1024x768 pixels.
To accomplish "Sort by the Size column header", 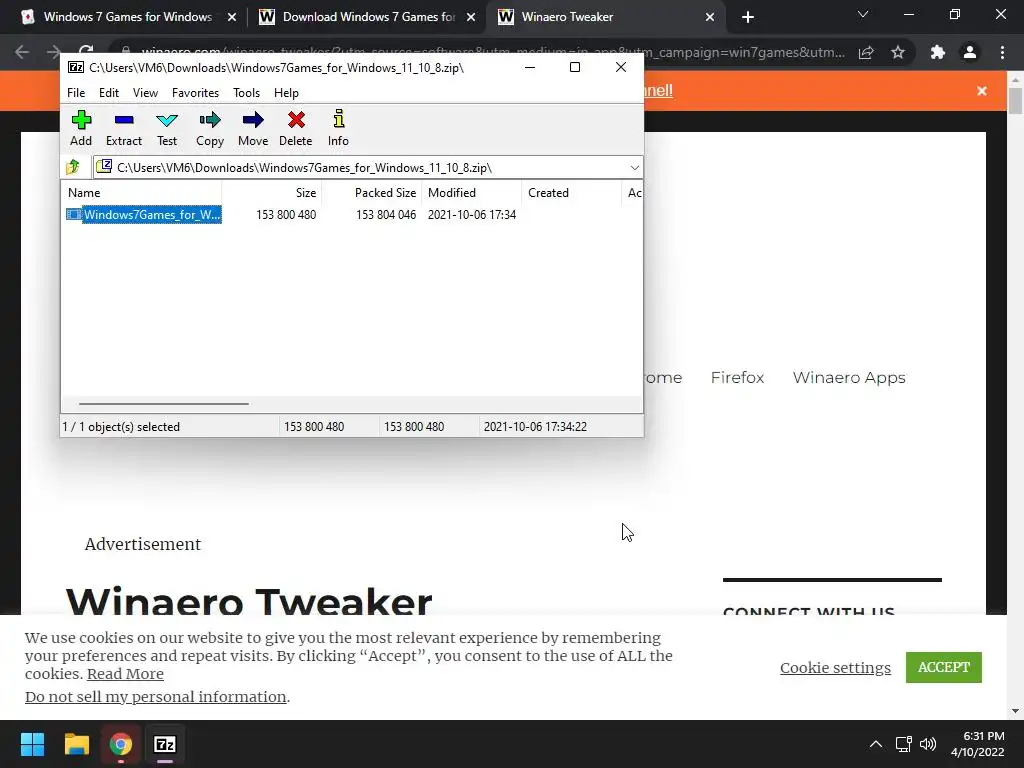I will click(x=271, y=193).
